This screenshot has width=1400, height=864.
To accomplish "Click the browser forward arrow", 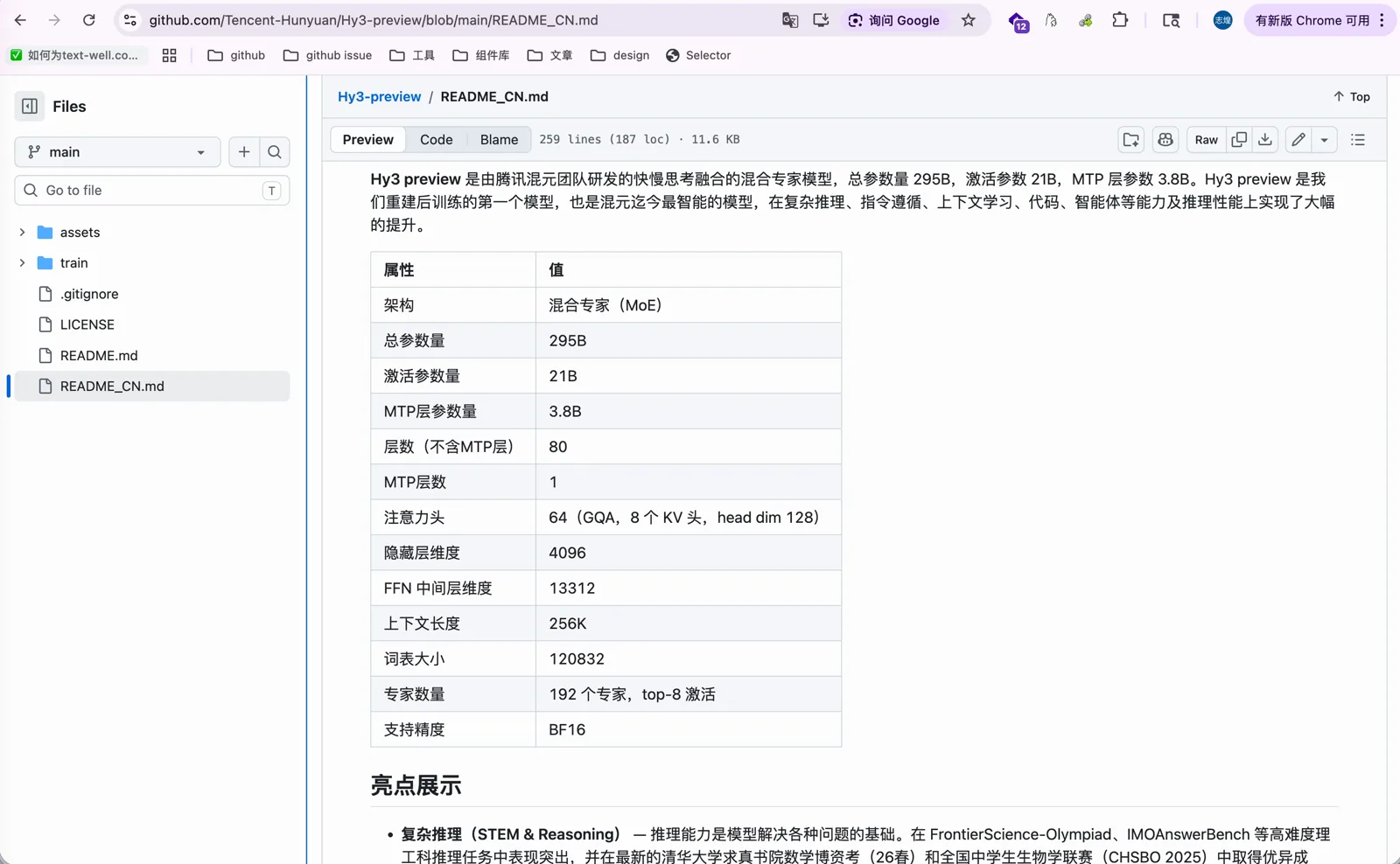I will click(54, 20).
